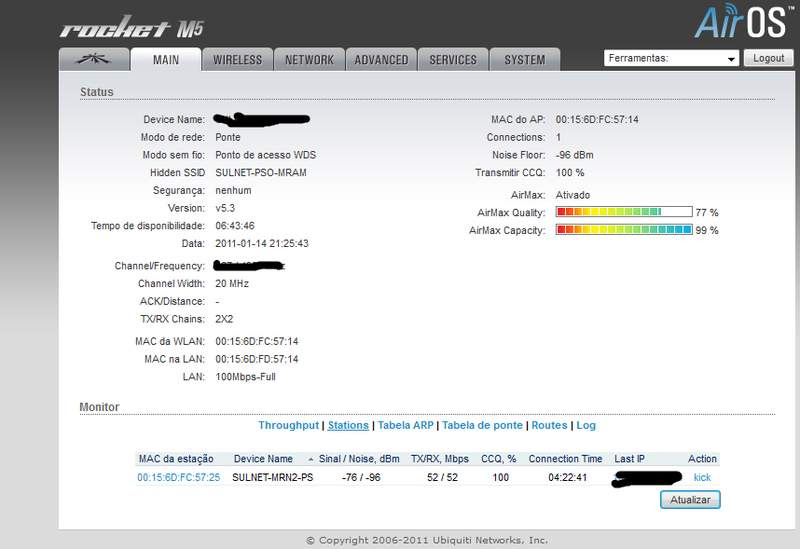Image resolution: width=800 pixels, height=549 pixels.
Task: Click the AirOS logo
Action: [x=742, y=21]
